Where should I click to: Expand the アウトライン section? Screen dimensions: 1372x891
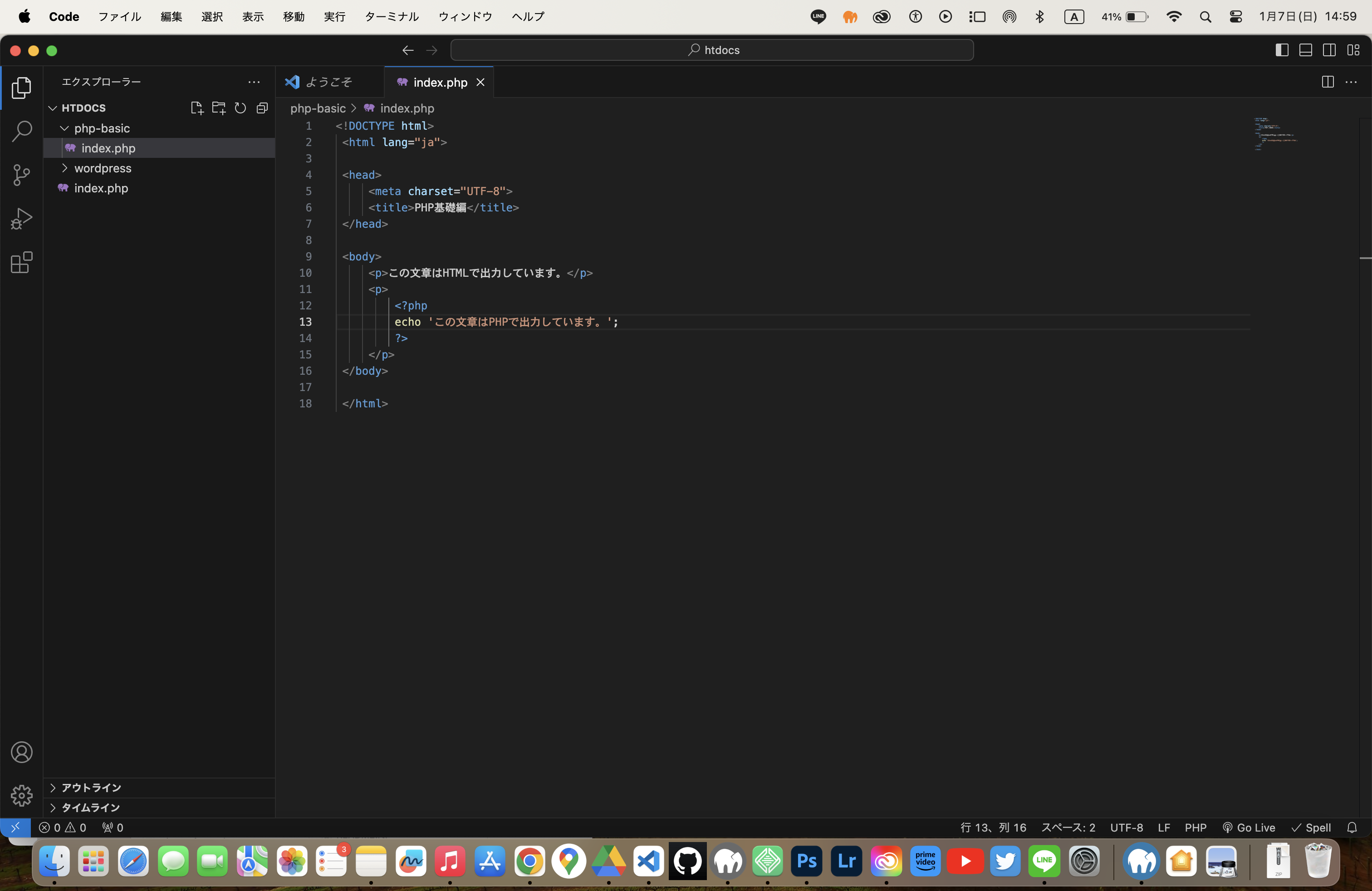(x=91, y=788)
